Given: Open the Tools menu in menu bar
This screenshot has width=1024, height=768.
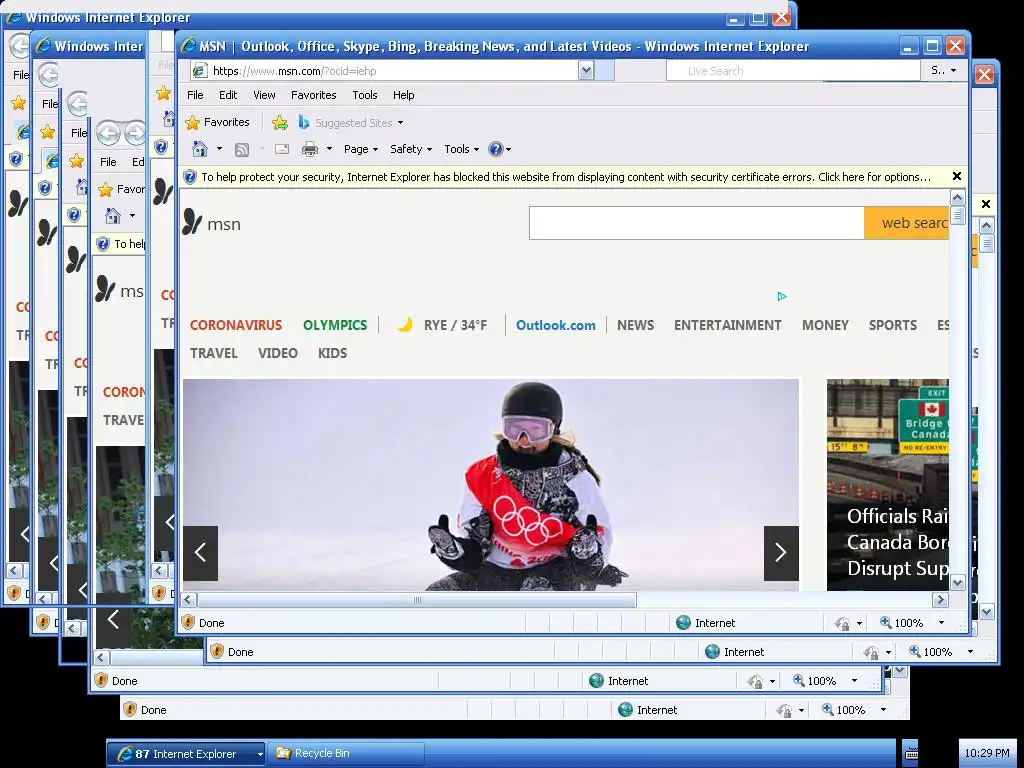Looking at the screenshot, I should (x=364, y=95).
